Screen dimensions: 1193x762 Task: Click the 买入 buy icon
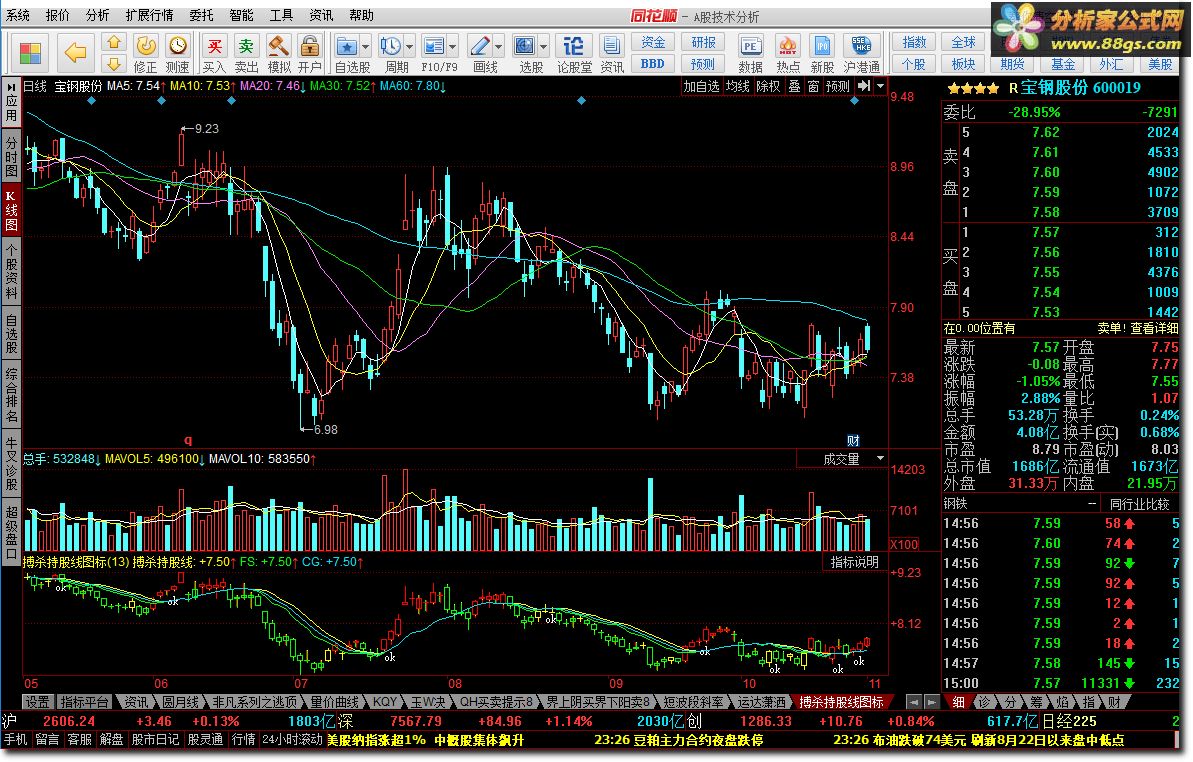pos(215,53)
